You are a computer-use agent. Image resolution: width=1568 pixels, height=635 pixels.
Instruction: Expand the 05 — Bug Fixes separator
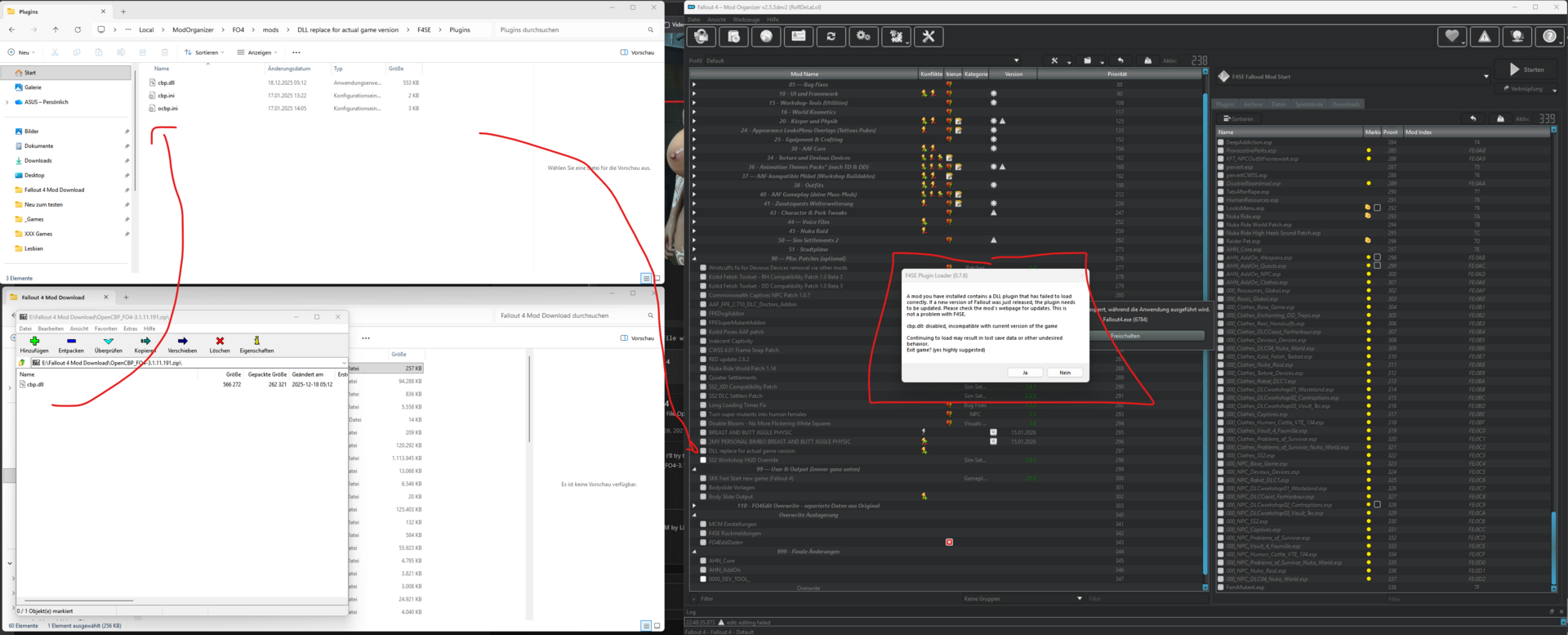coord(694,84)
